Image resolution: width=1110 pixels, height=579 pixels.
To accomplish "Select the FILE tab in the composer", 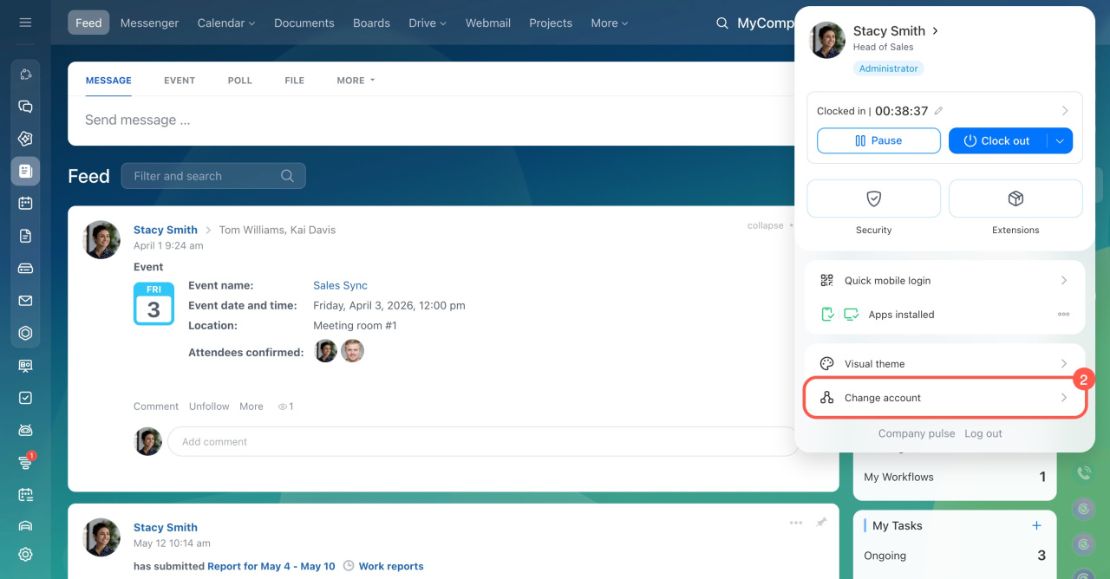I will click(x=294, y=81).
